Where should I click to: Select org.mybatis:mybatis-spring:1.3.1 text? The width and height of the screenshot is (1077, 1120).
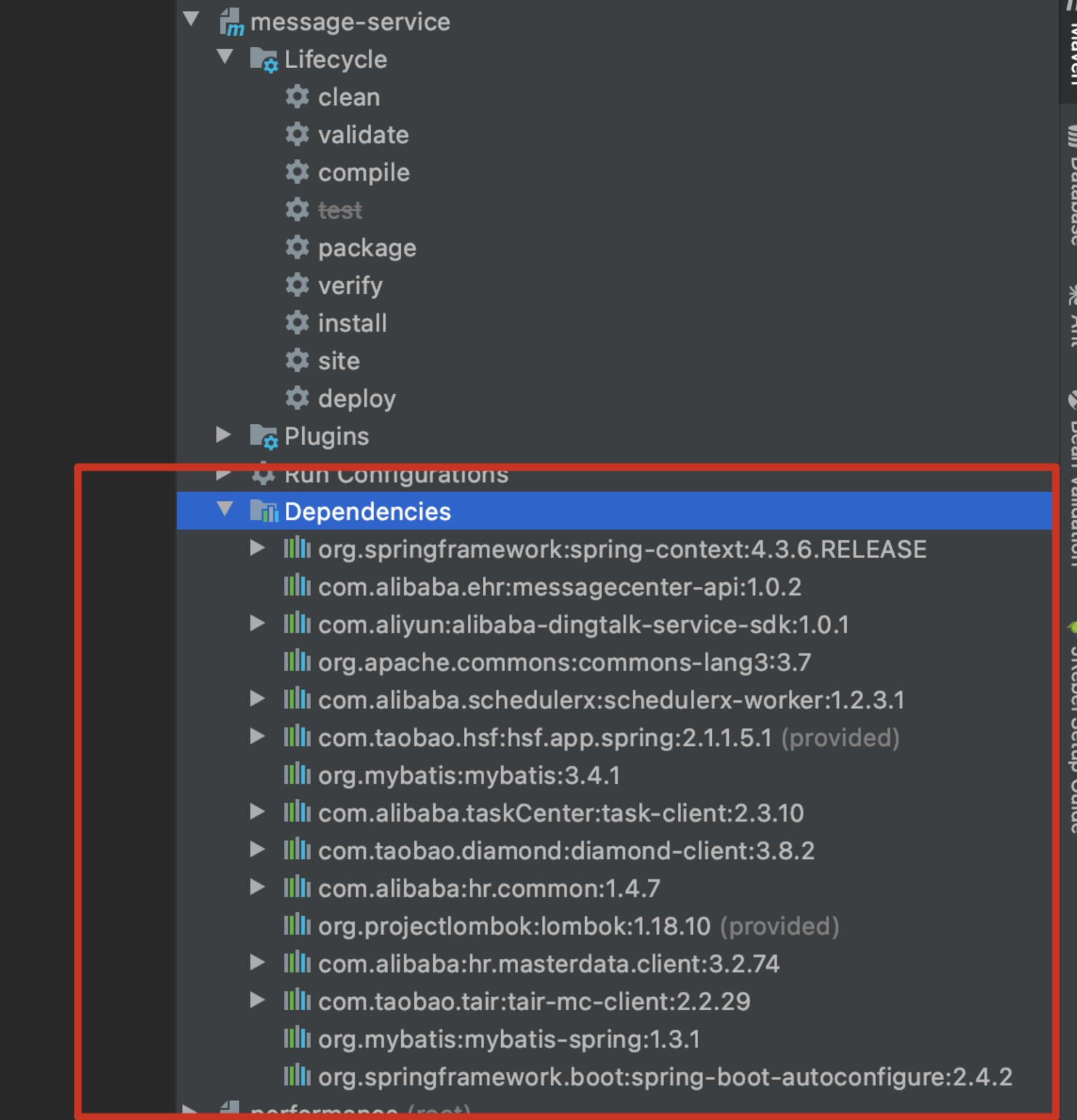pos(509,1040)
